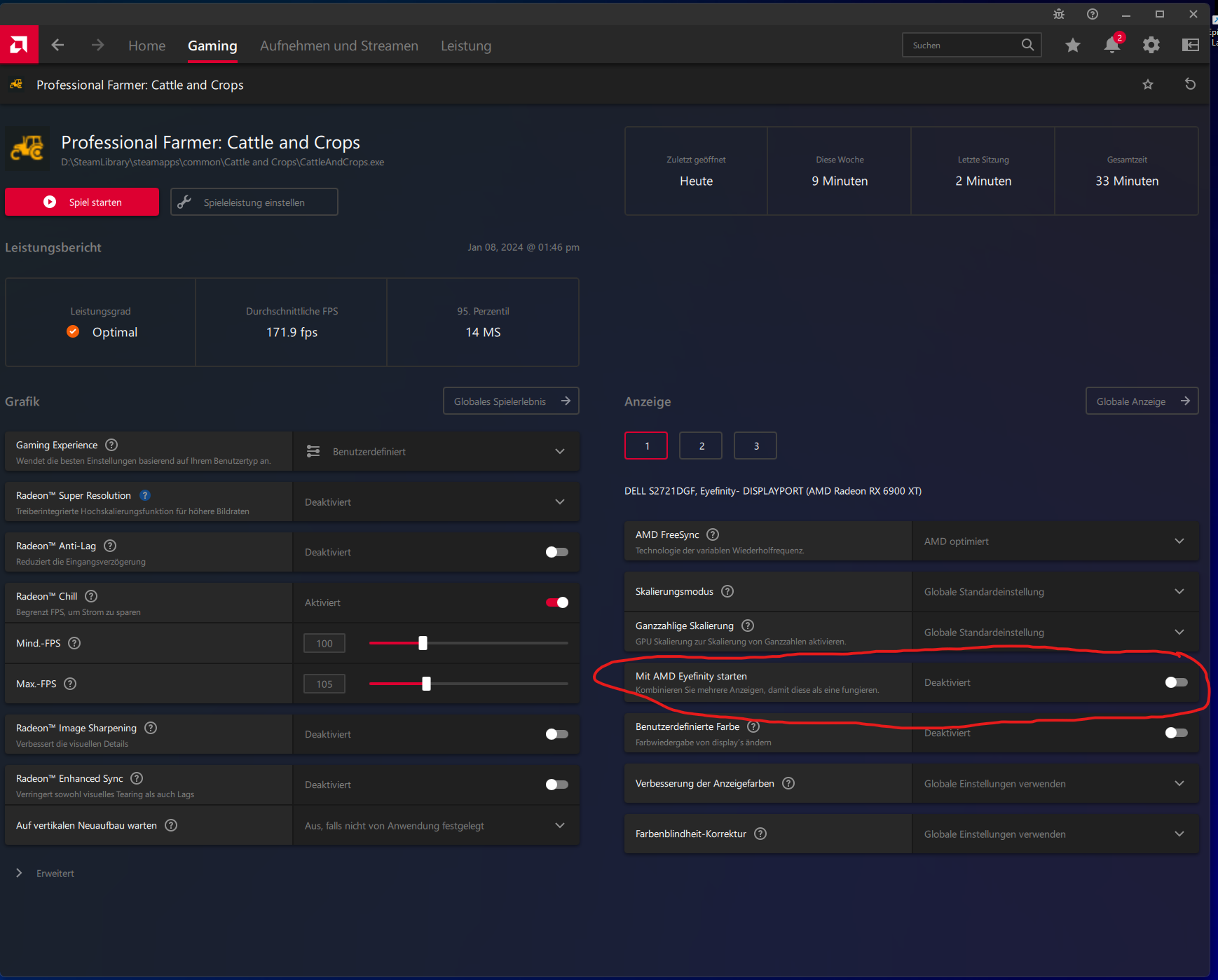Enable Radeon Enhanced Sync toggle
The image size is (1218, 980).
pos(557,785)
